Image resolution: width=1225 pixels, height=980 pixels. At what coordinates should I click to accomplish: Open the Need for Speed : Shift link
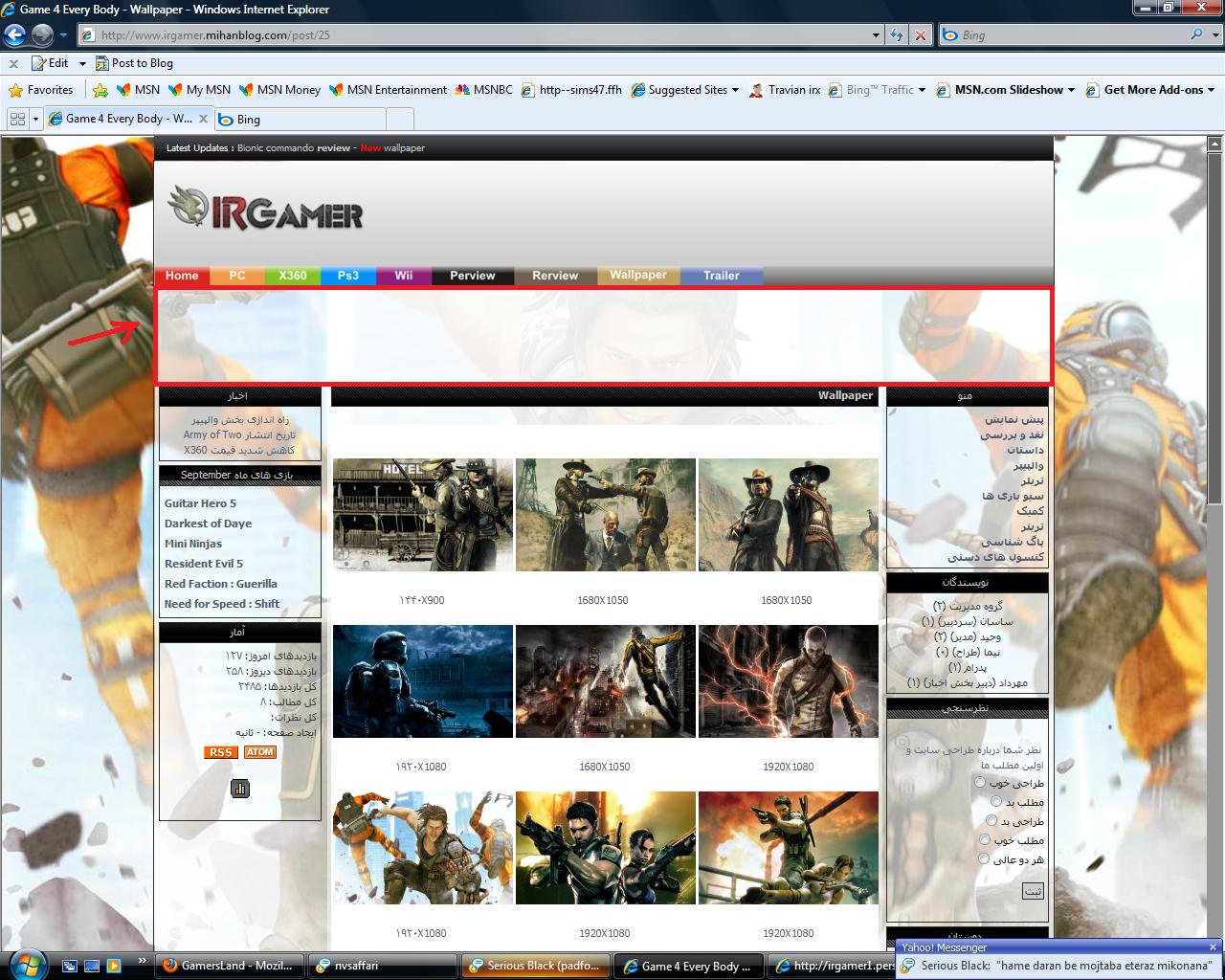[222, 604]
